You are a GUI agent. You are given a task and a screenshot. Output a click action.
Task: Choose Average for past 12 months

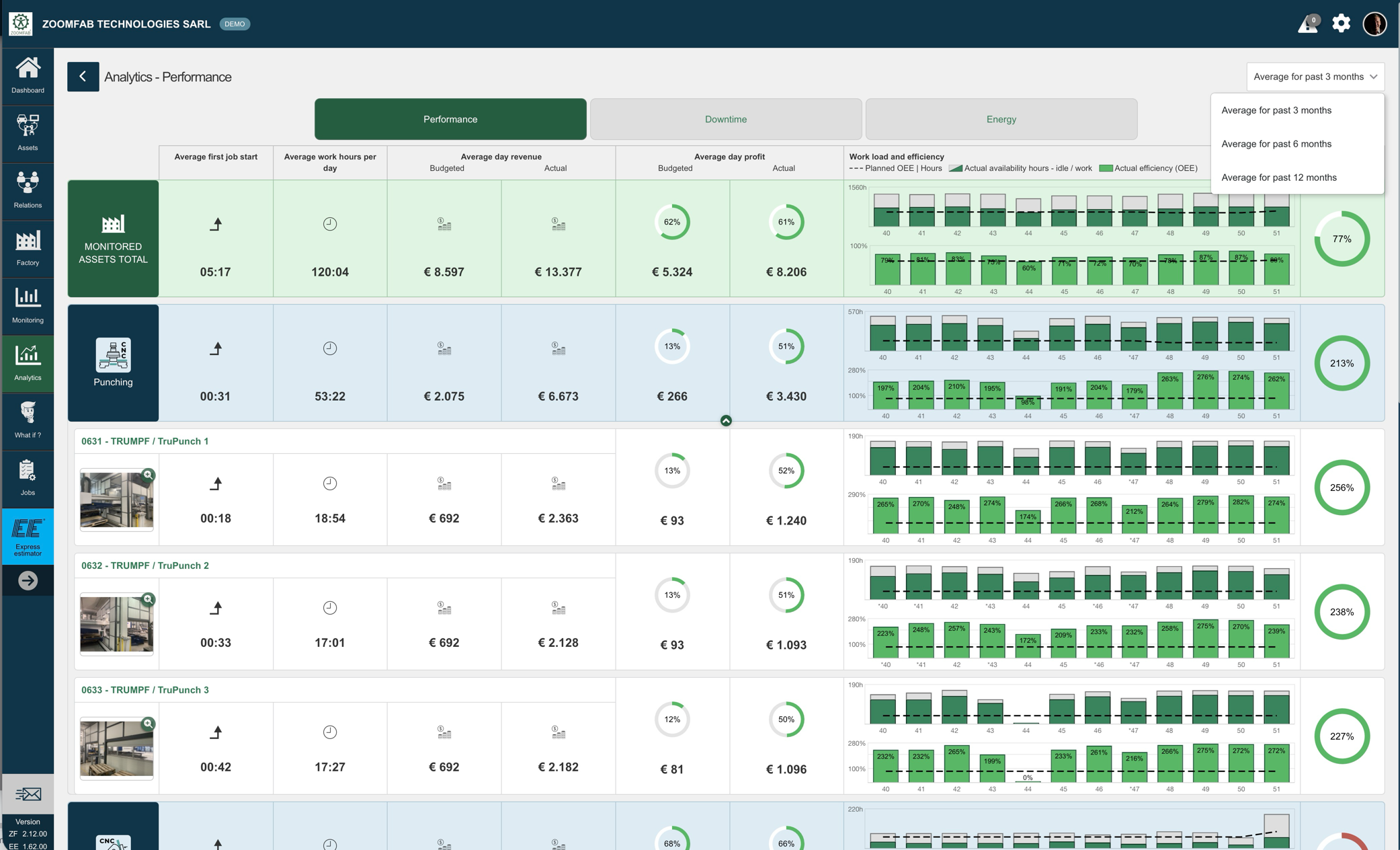(x=1278, y=178)
